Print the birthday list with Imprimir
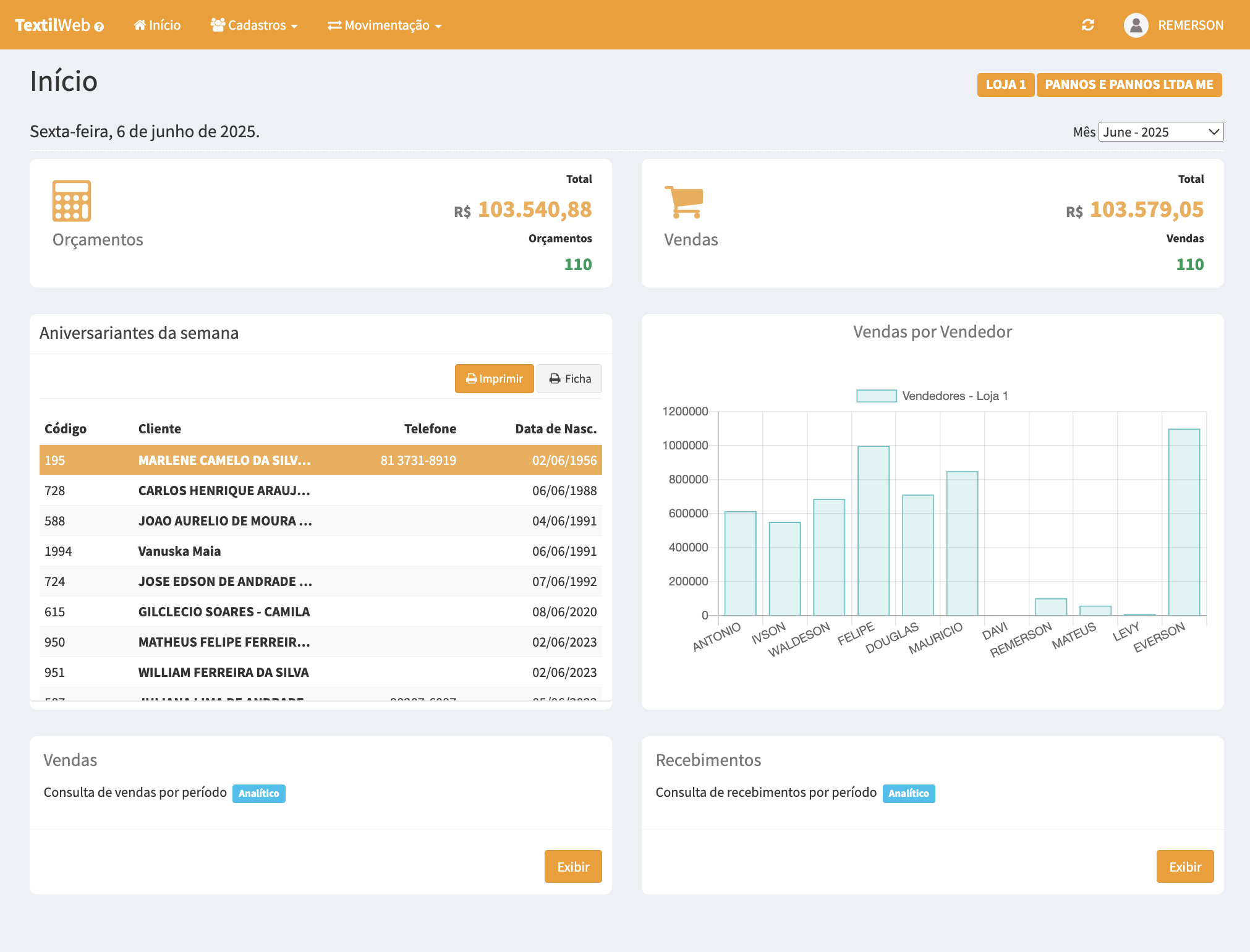Screen dimensions: 1250x952 [494, 378]
